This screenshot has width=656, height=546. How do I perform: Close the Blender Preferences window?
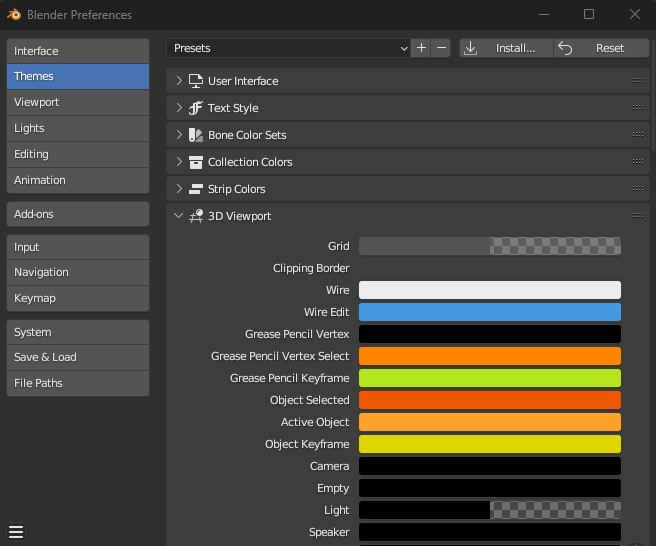(x=635, y=14)
